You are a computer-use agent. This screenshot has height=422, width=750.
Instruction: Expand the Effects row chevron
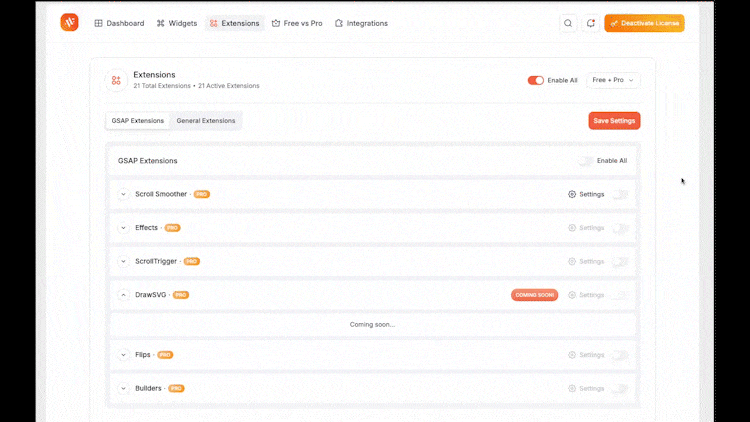pyautogui.click(x=123, y=228)
